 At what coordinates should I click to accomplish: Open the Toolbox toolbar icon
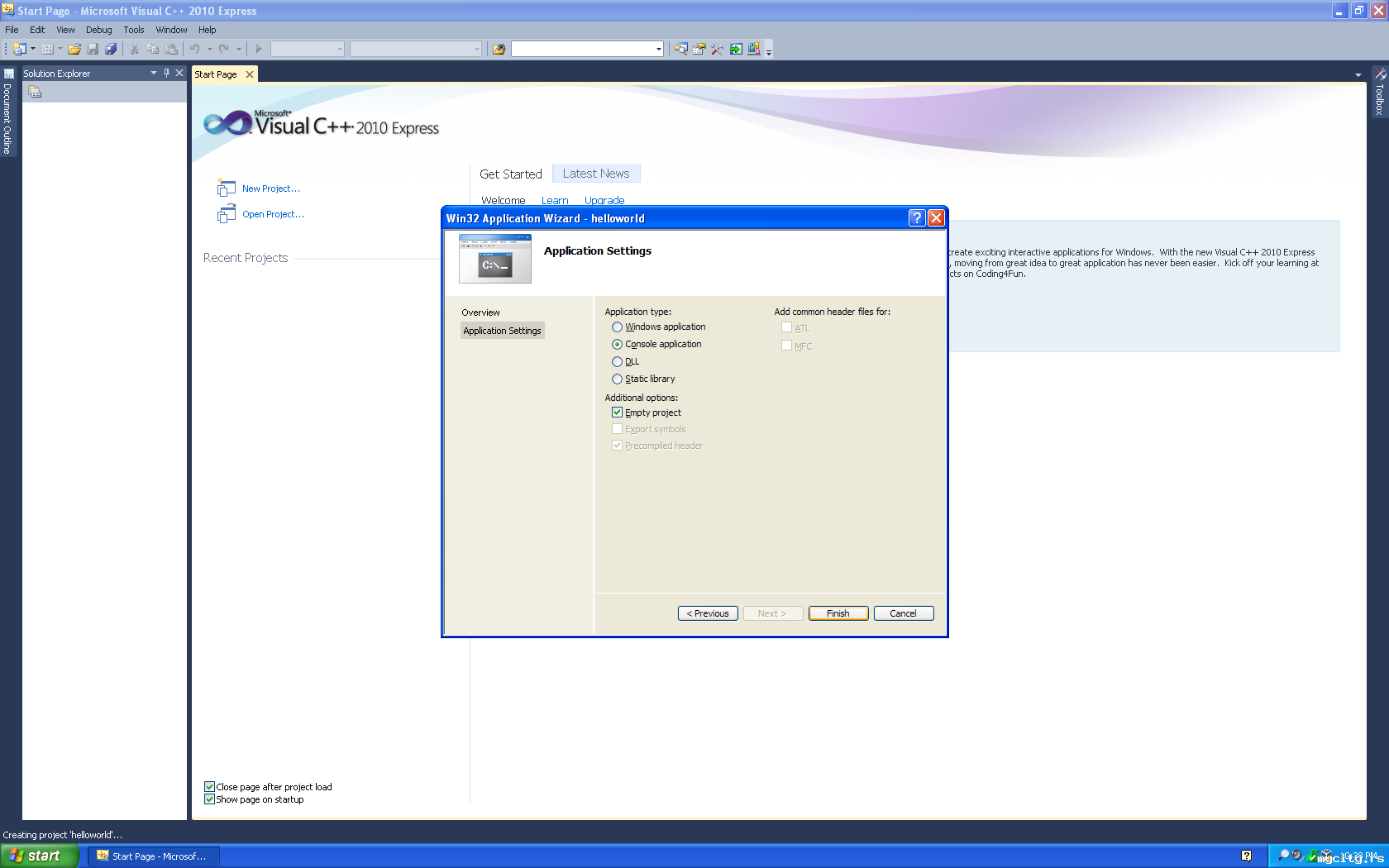[x=718, y=49]
